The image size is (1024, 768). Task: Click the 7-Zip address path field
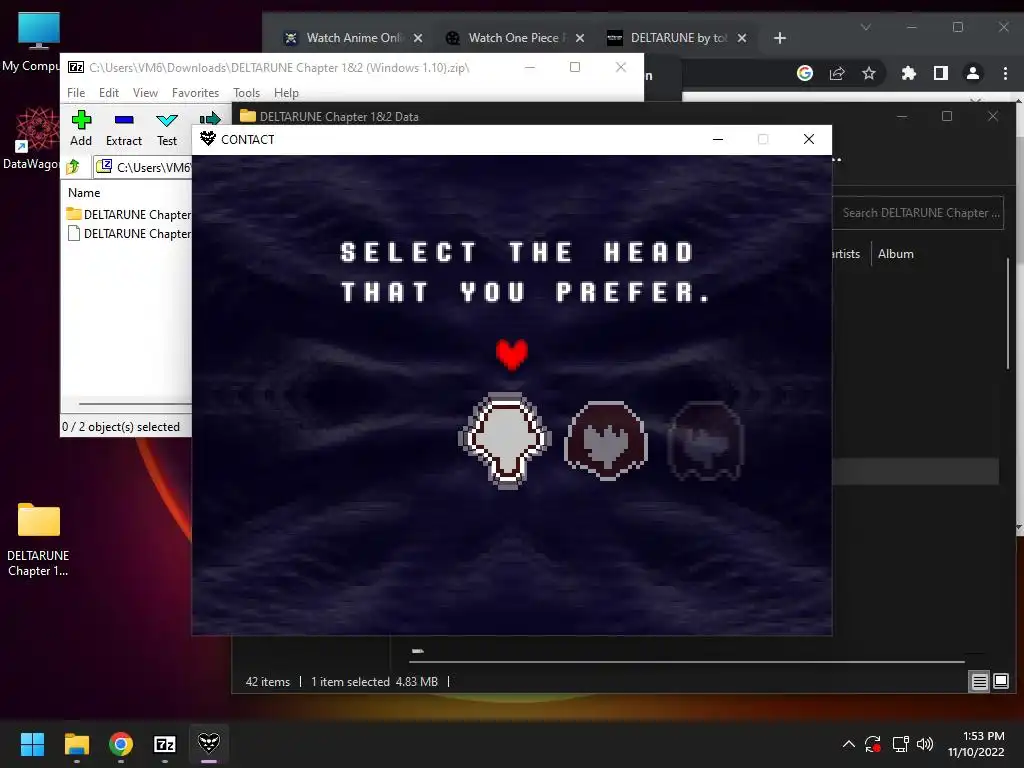tap(144, 167)
